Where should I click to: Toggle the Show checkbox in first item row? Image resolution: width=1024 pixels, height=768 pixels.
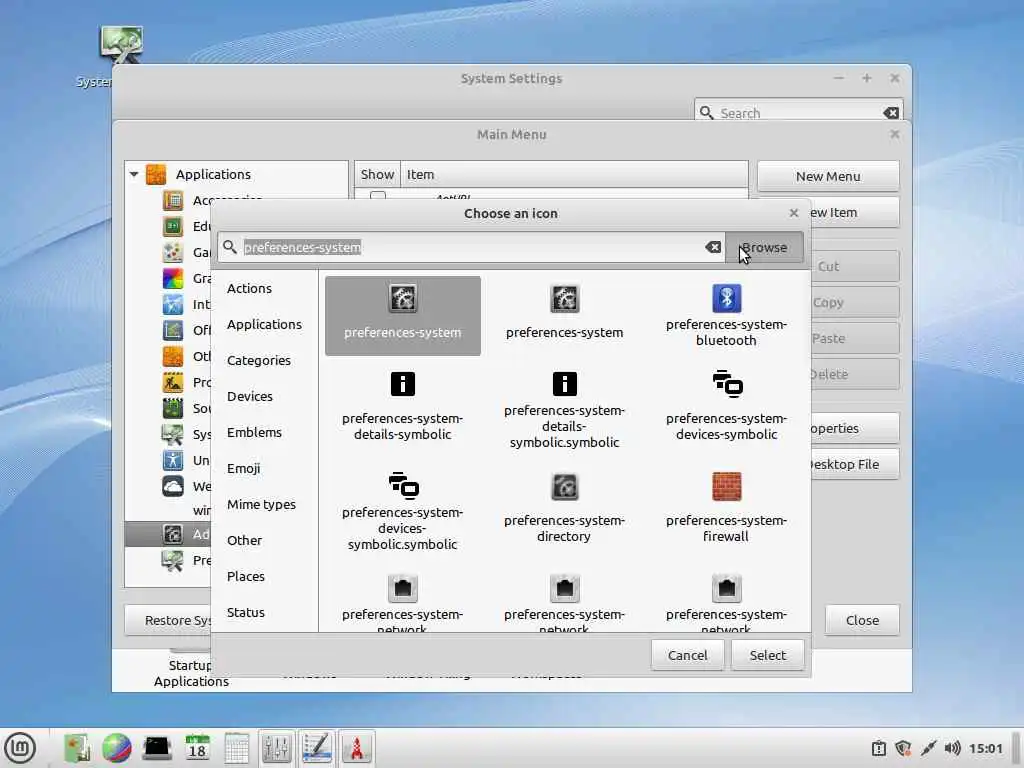coord(377,196)
